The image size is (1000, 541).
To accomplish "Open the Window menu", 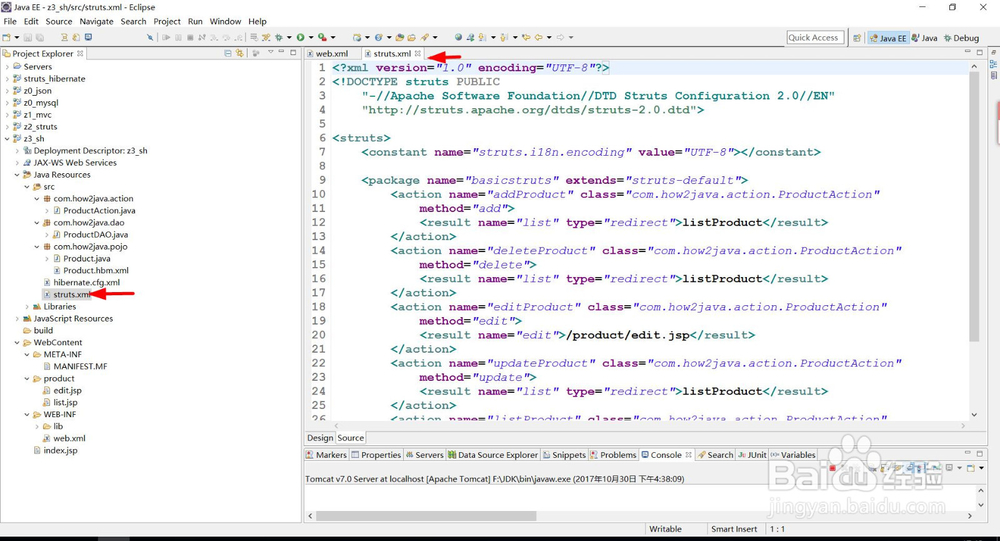I will [x=225, y=21].
